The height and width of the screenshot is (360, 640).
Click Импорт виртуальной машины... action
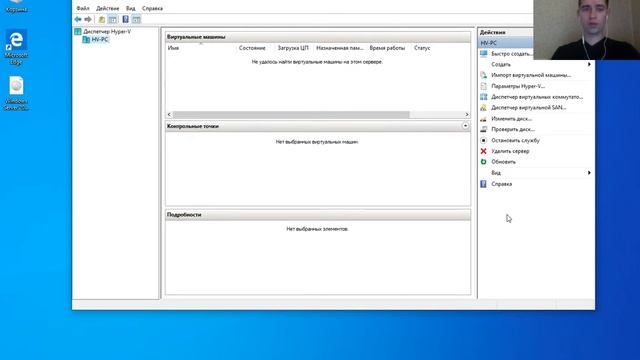tap(531, 75)
